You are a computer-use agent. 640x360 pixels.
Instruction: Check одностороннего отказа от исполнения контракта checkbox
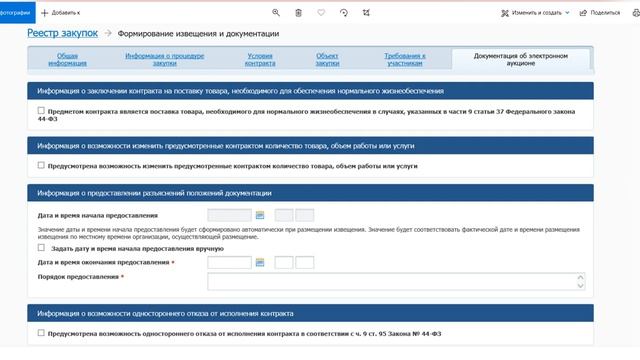(x=41, y=333)
